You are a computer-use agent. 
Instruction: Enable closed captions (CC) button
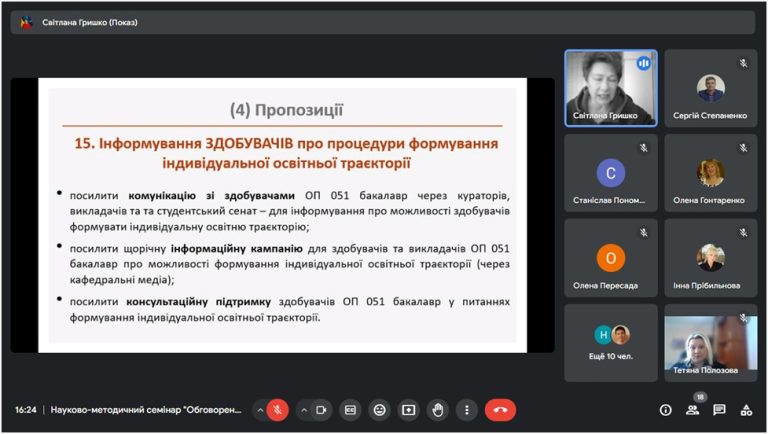(350, 410)
